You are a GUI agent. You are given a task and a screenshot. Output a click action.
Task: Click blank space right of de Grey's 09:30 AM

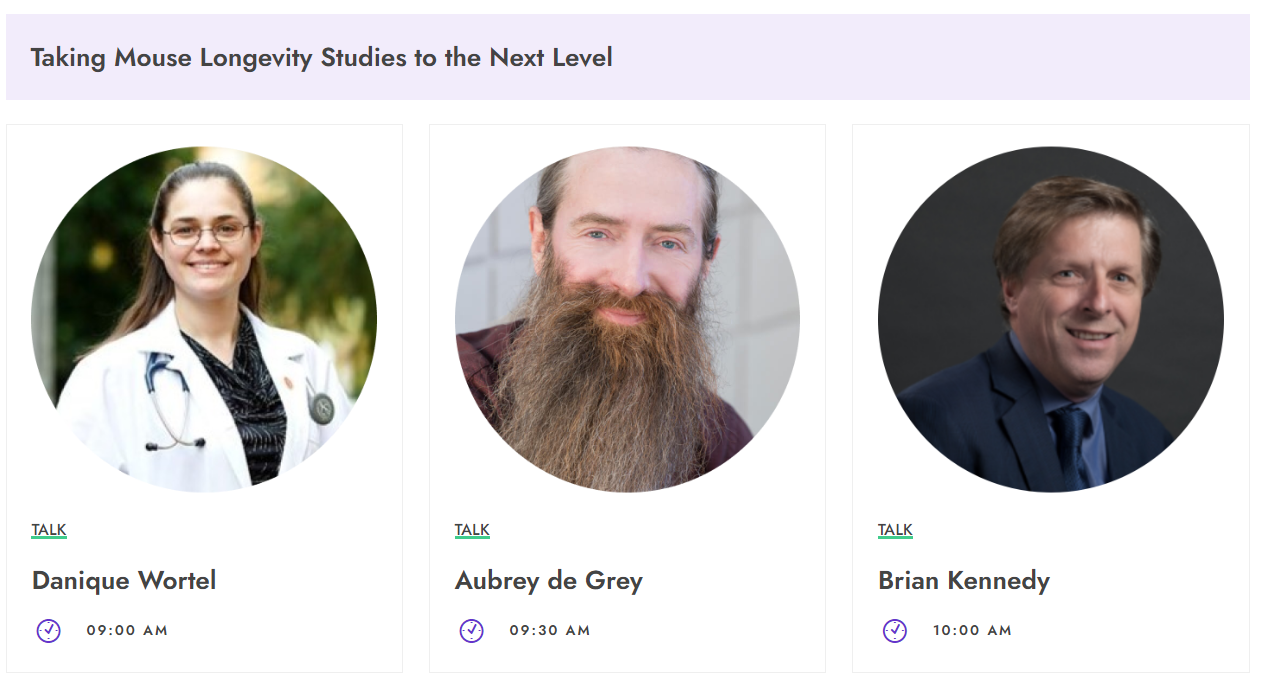click(x=710, y=631)
